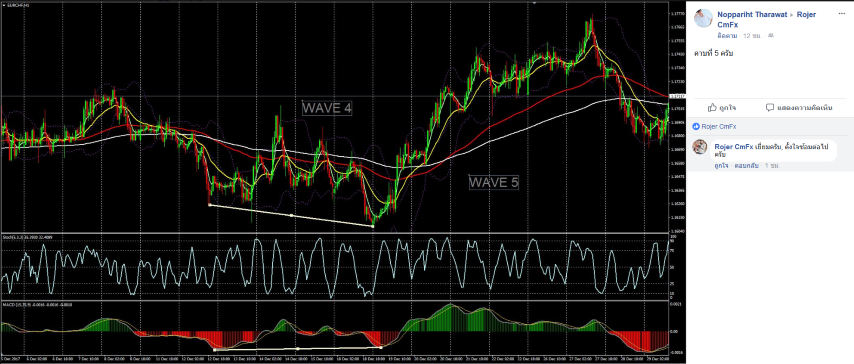Select the white trendline under price lows
Screen dimensions: 854x364
click(x=291, y=215)
